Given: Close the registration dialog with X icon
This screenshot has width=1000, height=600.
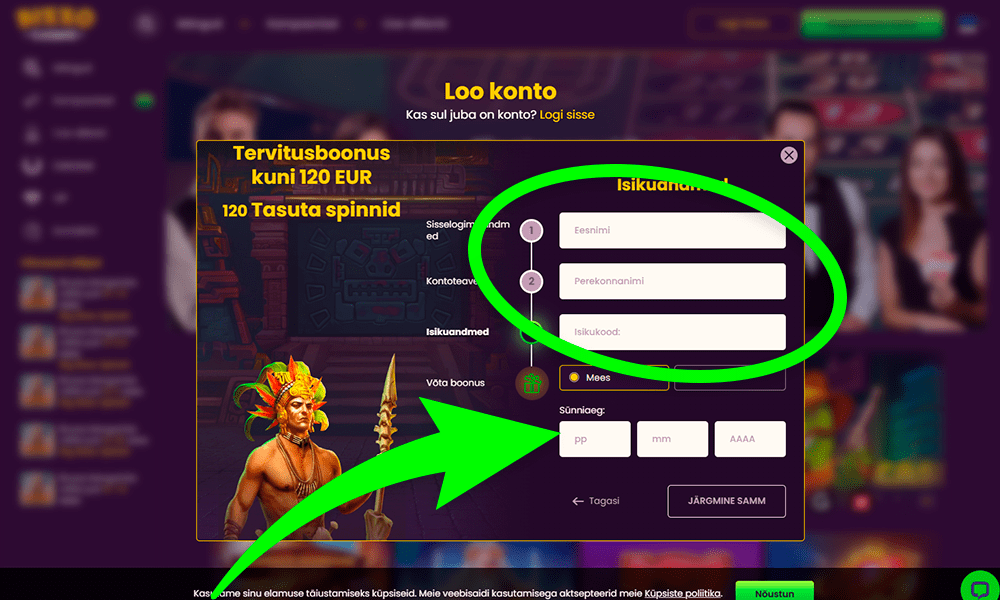Looking at the screenshot, I should (x=788, y=155).
